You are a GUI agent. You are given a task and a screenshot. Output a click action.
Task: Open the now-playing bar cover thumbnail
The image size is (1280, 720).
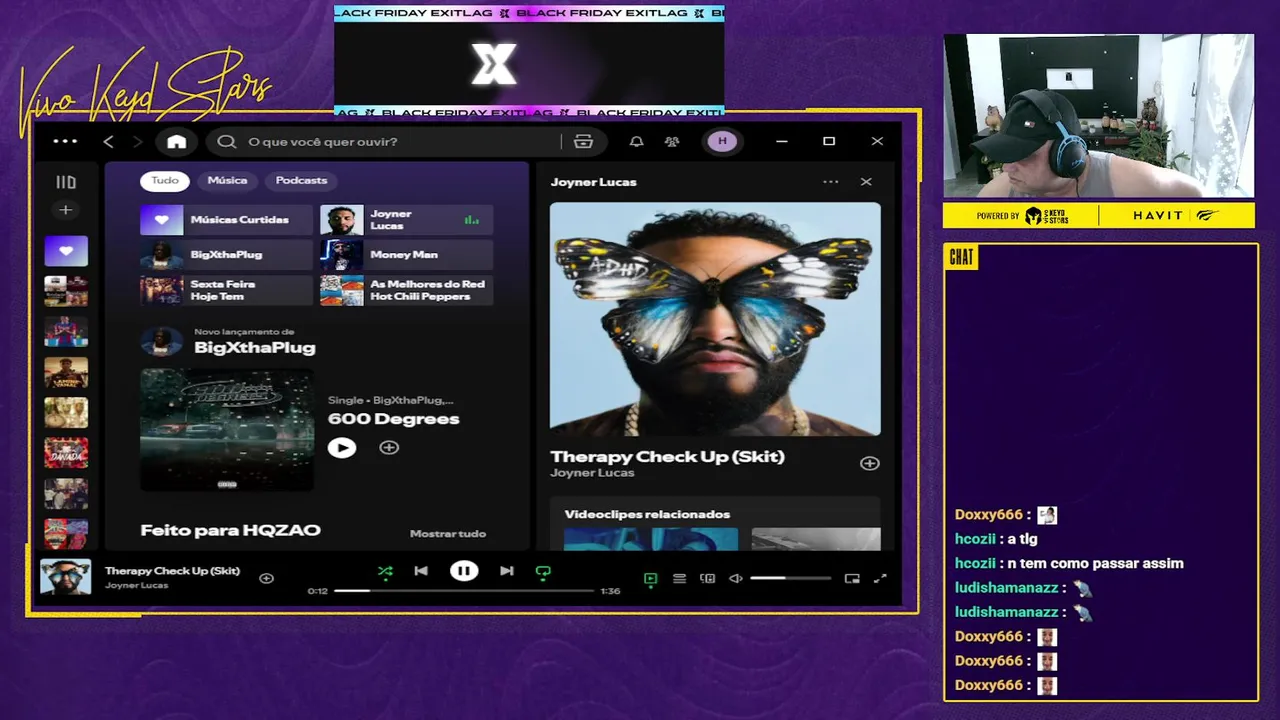coord(65,577)
